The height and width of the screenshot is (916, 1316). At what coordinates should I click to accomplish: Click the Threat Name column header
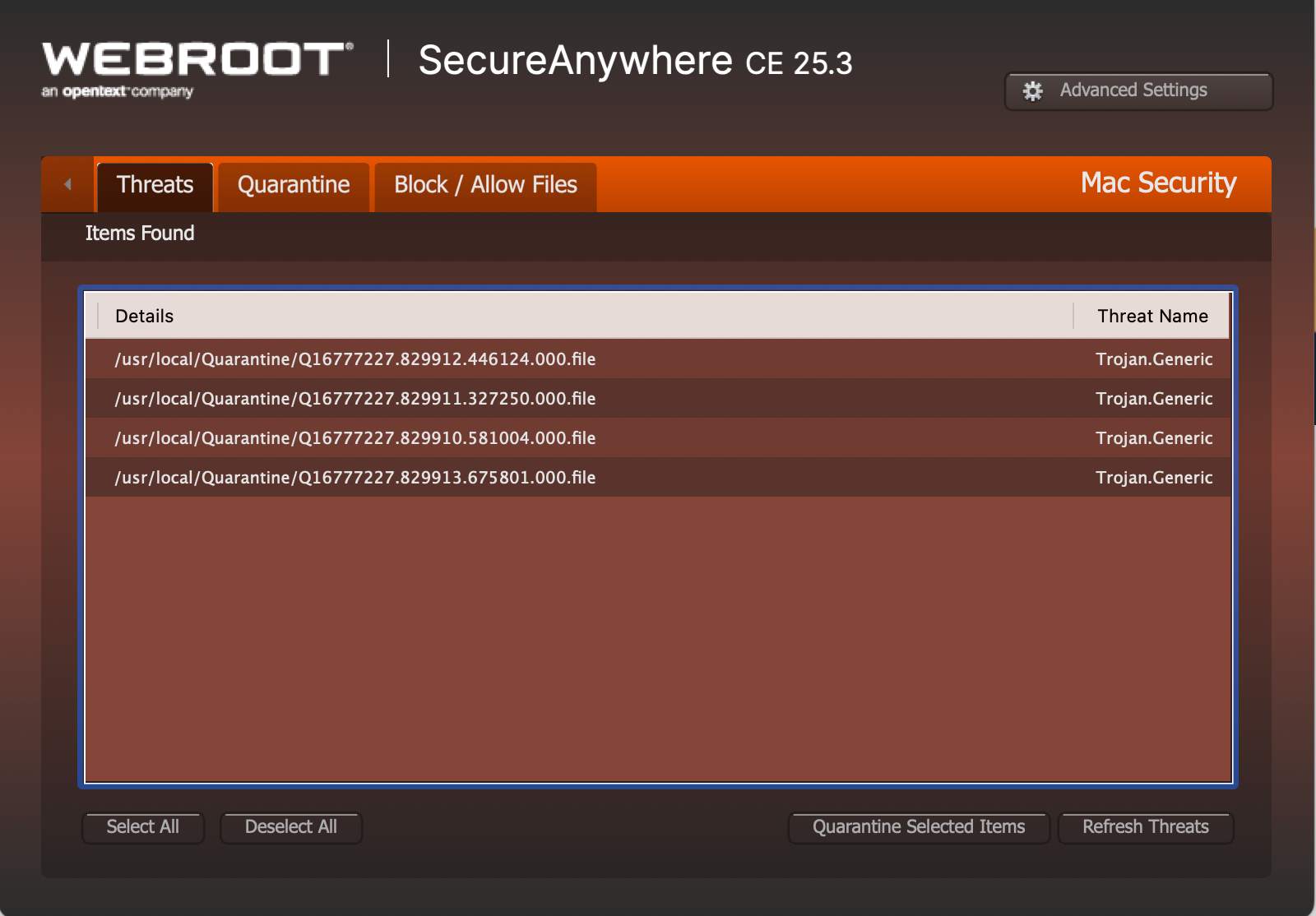click(x=1152, y=316)
